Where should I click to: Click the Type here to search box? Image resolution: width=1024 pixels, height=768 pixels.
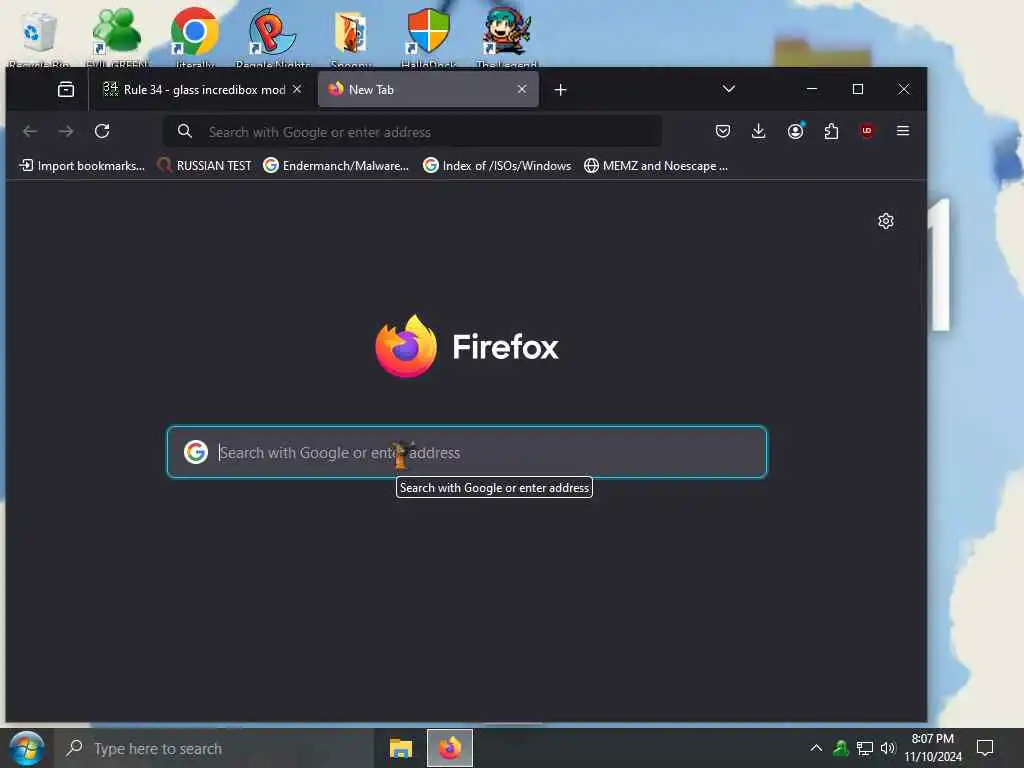point(214,748)
